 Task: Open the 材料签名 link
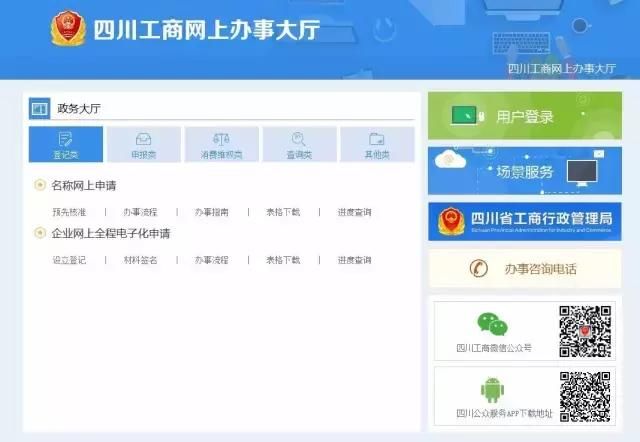tap(140, 260)
